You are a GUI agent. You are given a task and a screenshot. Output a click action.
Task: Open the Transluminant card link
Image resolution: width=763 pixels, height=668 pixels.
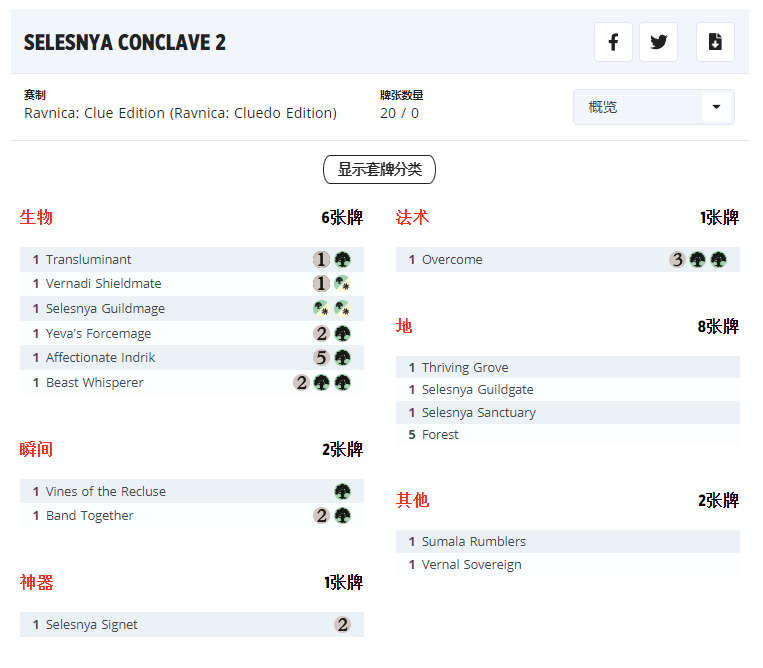(88, 260)
